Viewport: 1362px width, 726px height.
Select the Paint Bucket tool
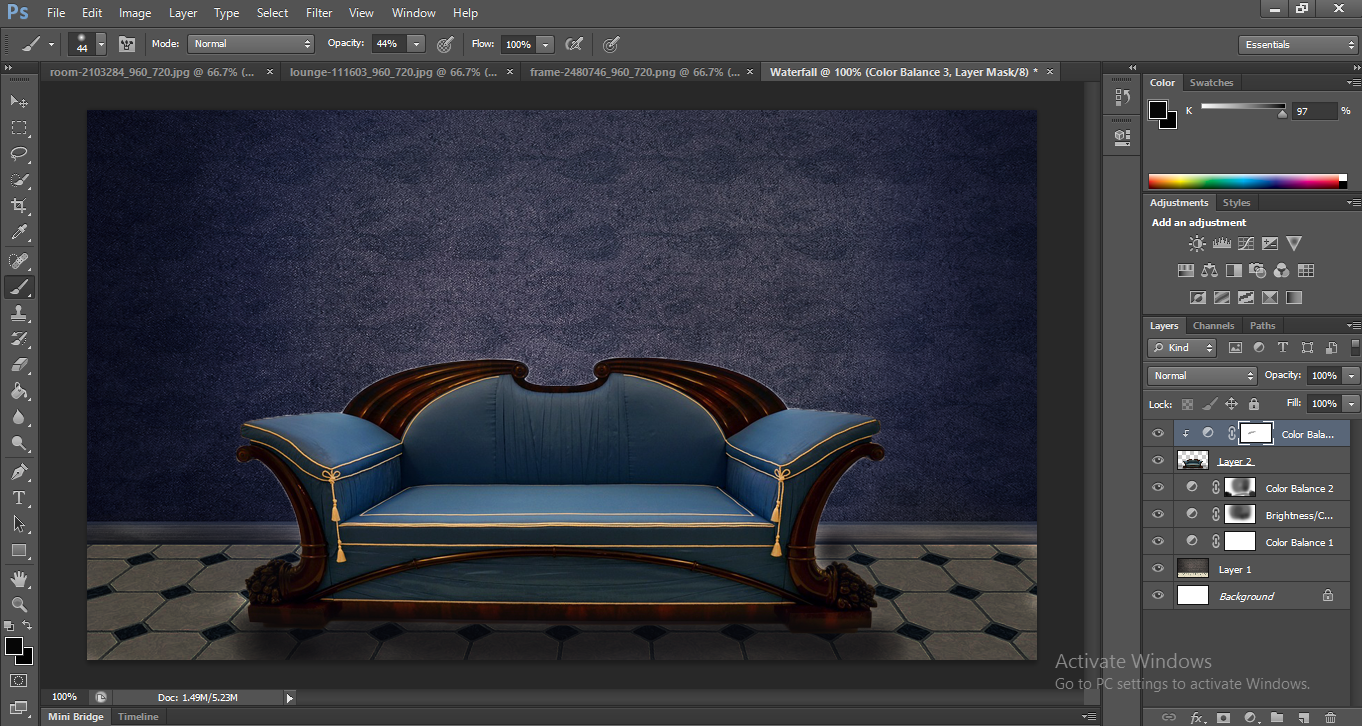(19, 391)
